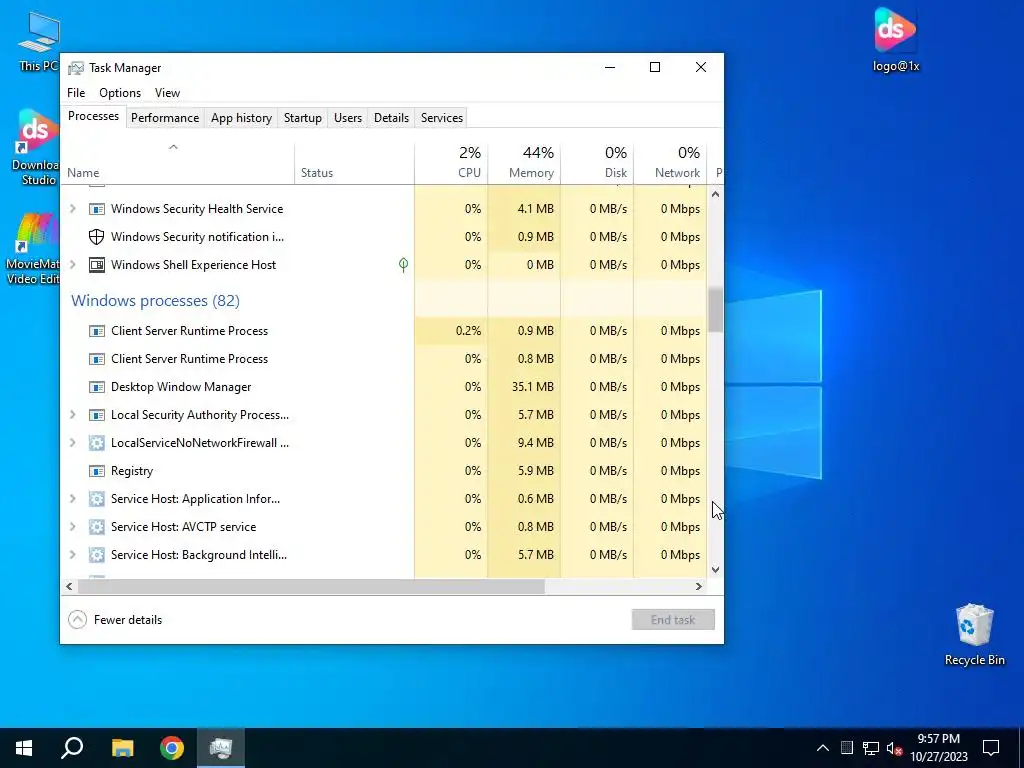Collapse view with Fewer details
This screenshot has width=1024, height=768.
(x=115, y=620)
